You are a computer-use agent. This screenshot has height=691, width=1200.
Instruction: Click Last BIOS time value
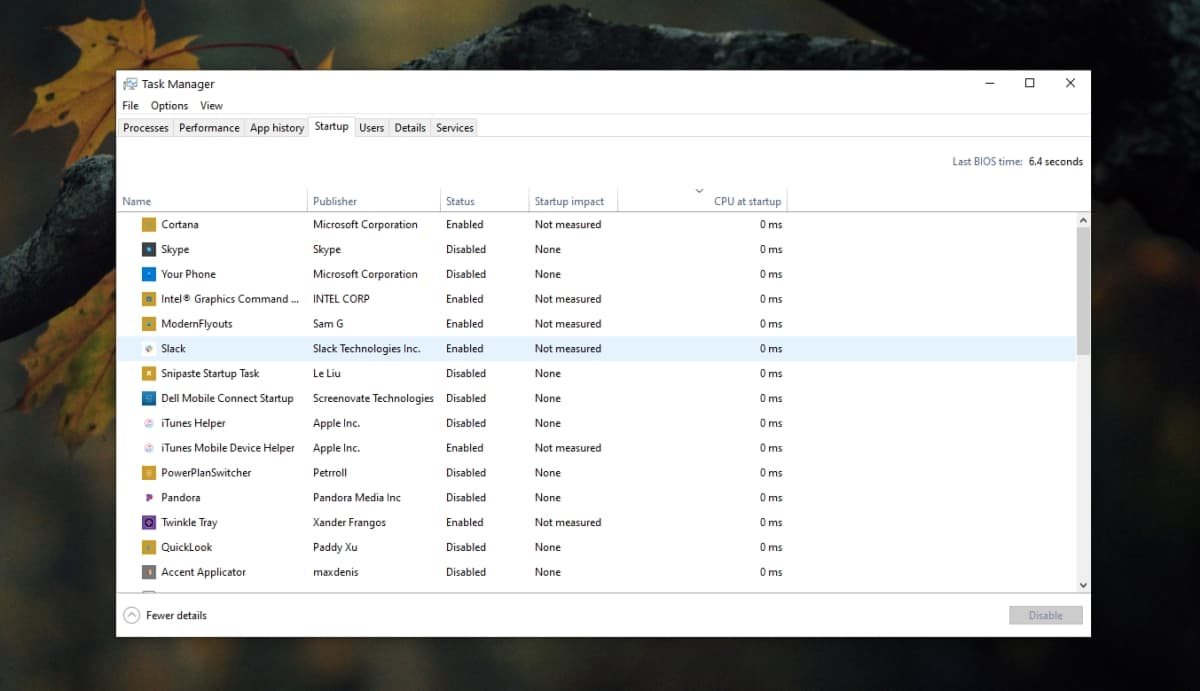pos(1055,162)
